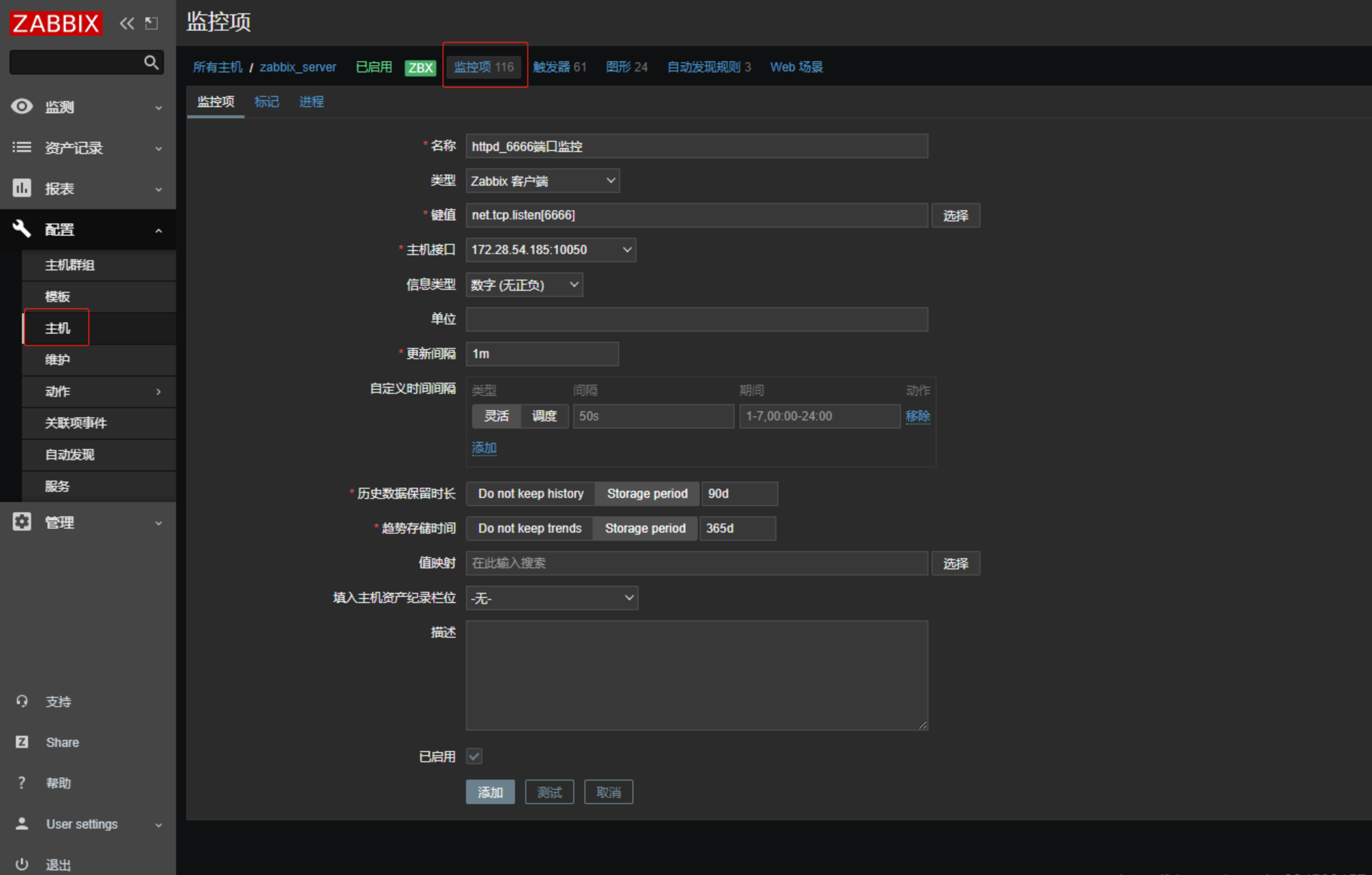Click the sidebar search magnifier icon
The image size is (1372, 875).
pyautogui.click(x=151, y=62)
